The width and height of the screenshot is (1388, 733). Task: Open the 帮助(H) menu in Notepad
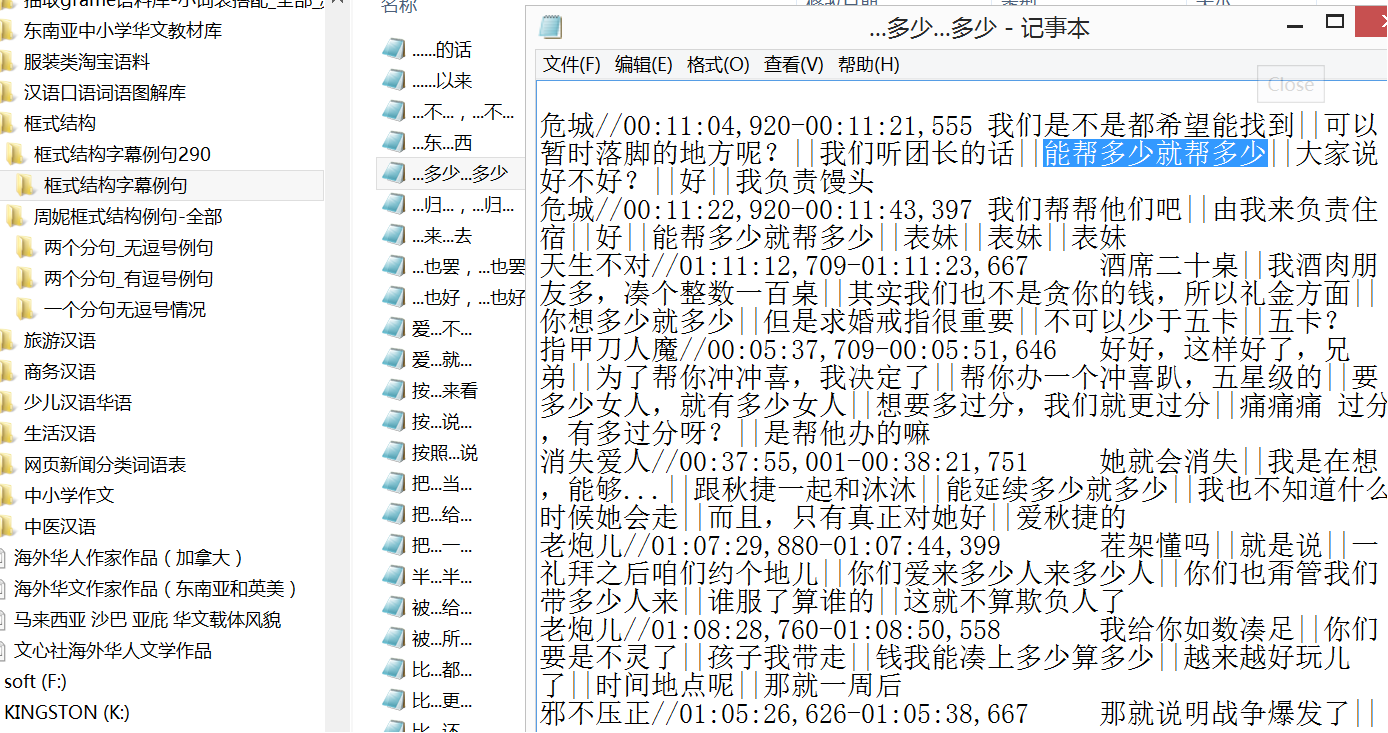(868, 65)
